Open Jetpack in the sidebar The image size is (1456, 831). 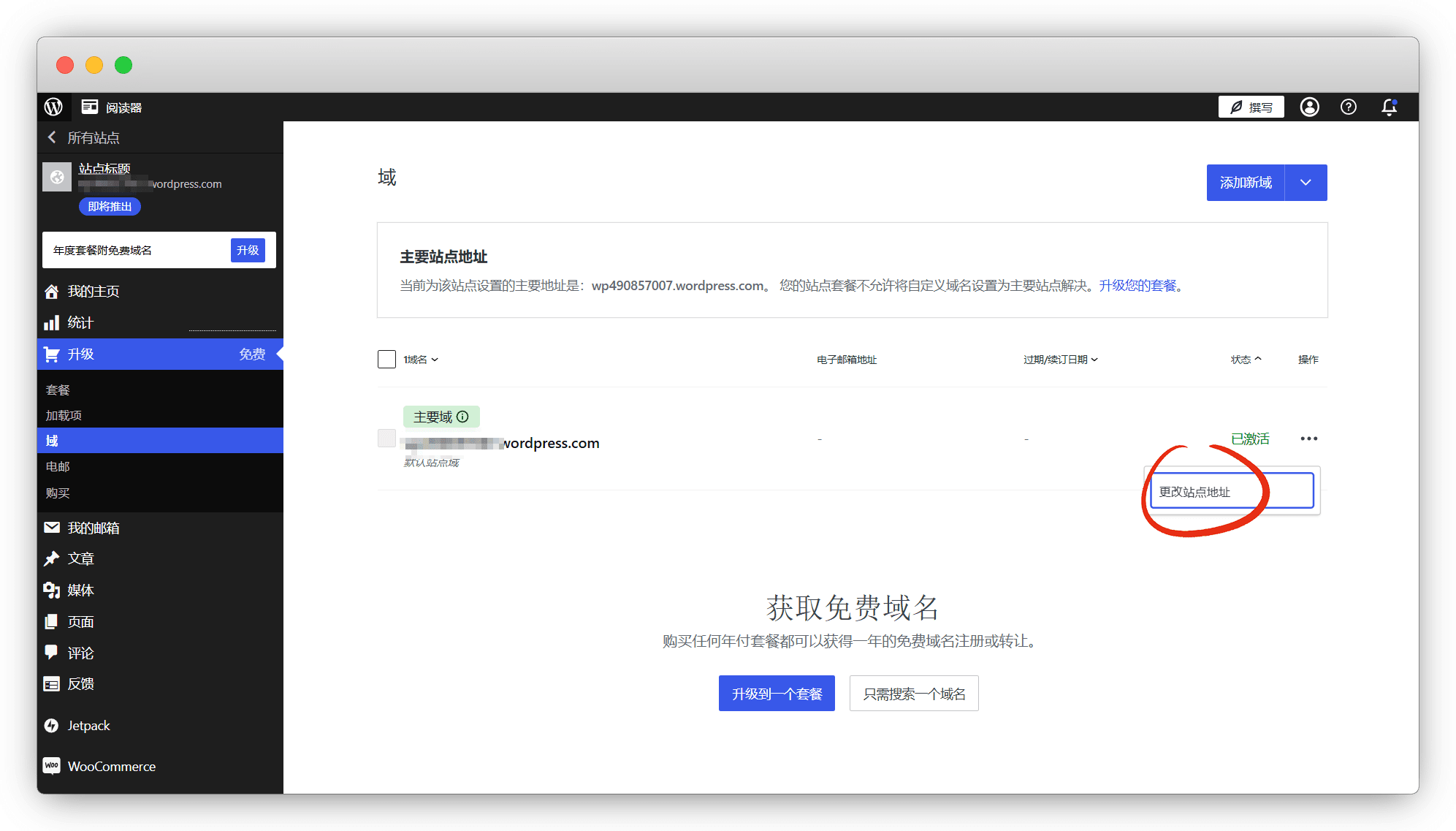click(x=88, y=725)
